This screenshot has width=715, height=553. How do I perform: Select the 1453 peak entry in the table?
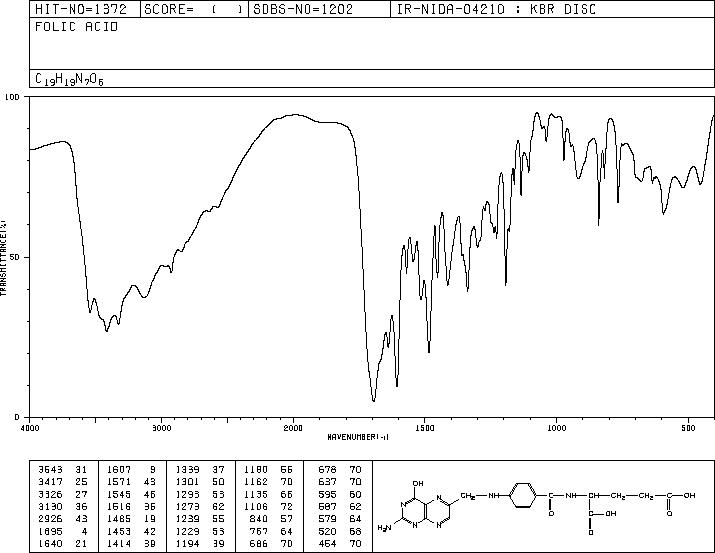[131, 532]
